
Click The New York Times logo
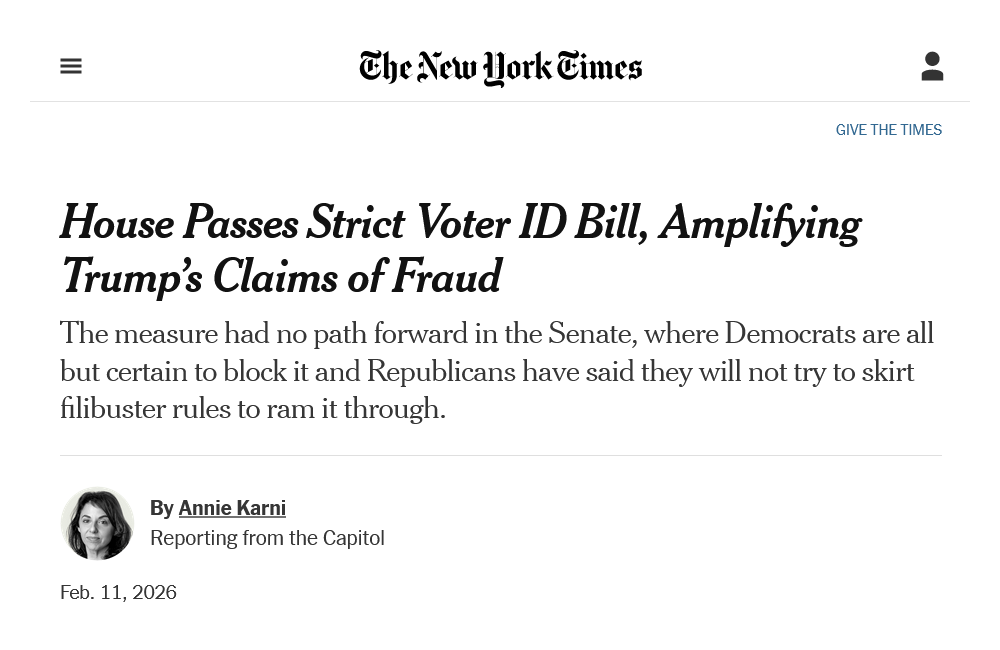(x=500, y=67)
